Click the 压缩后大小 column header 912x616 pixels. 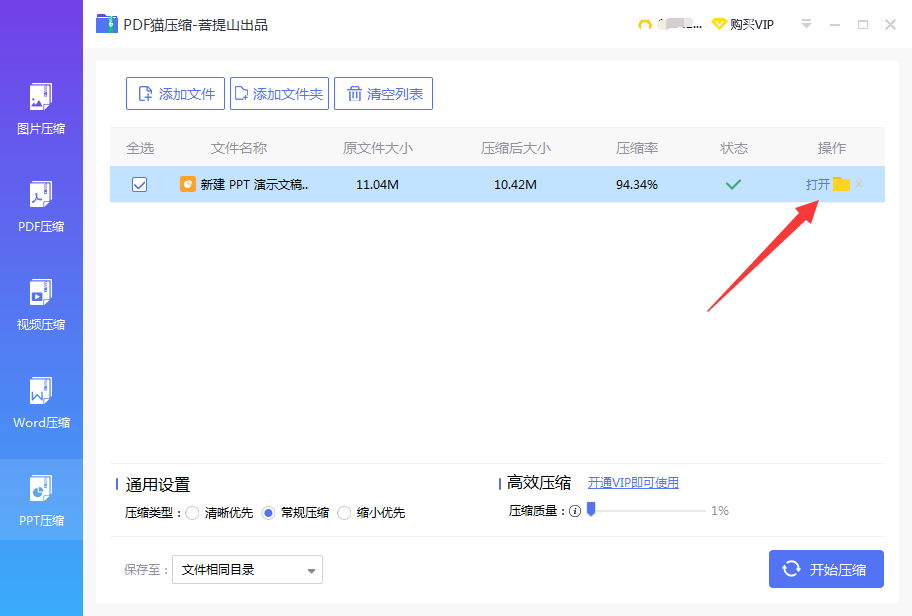(x=515, y=148)
